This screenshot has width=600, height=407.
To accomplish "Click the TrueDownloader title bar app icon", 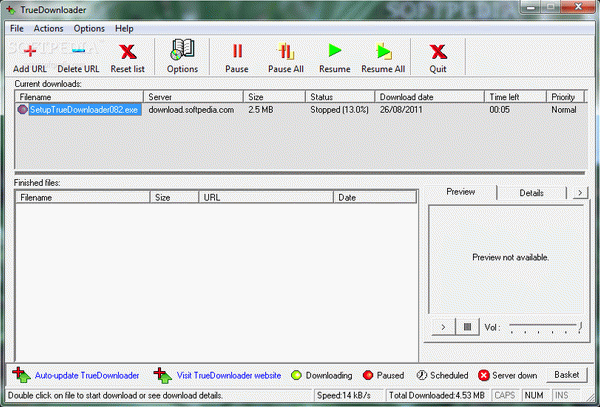I will tap(10, 10).
